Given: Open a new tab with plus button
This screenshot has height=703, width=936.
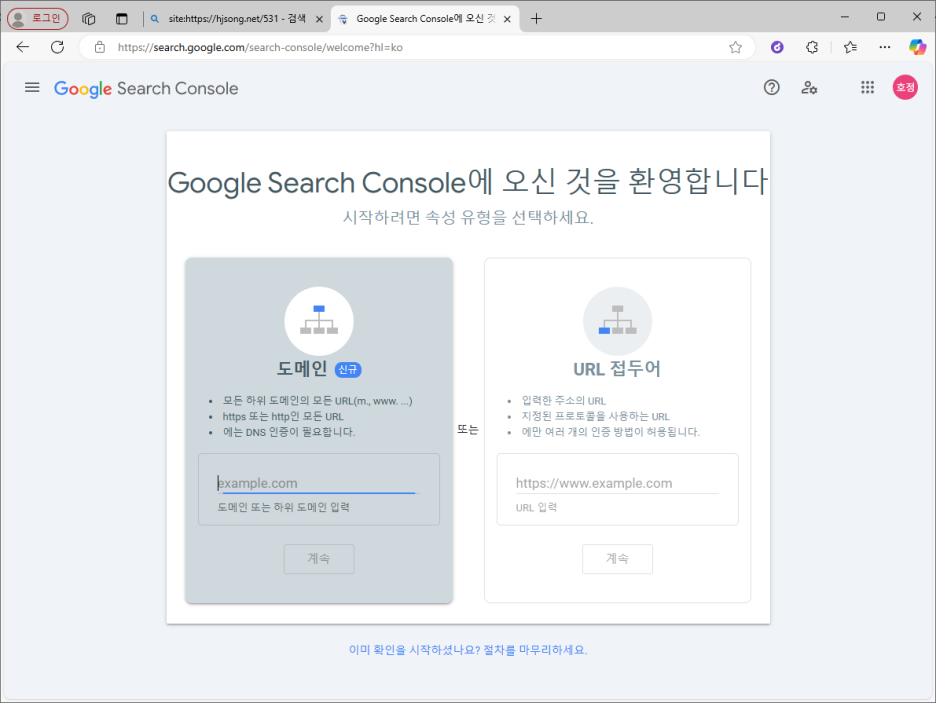Looking at the screenshot, I should tap(536, 18).
